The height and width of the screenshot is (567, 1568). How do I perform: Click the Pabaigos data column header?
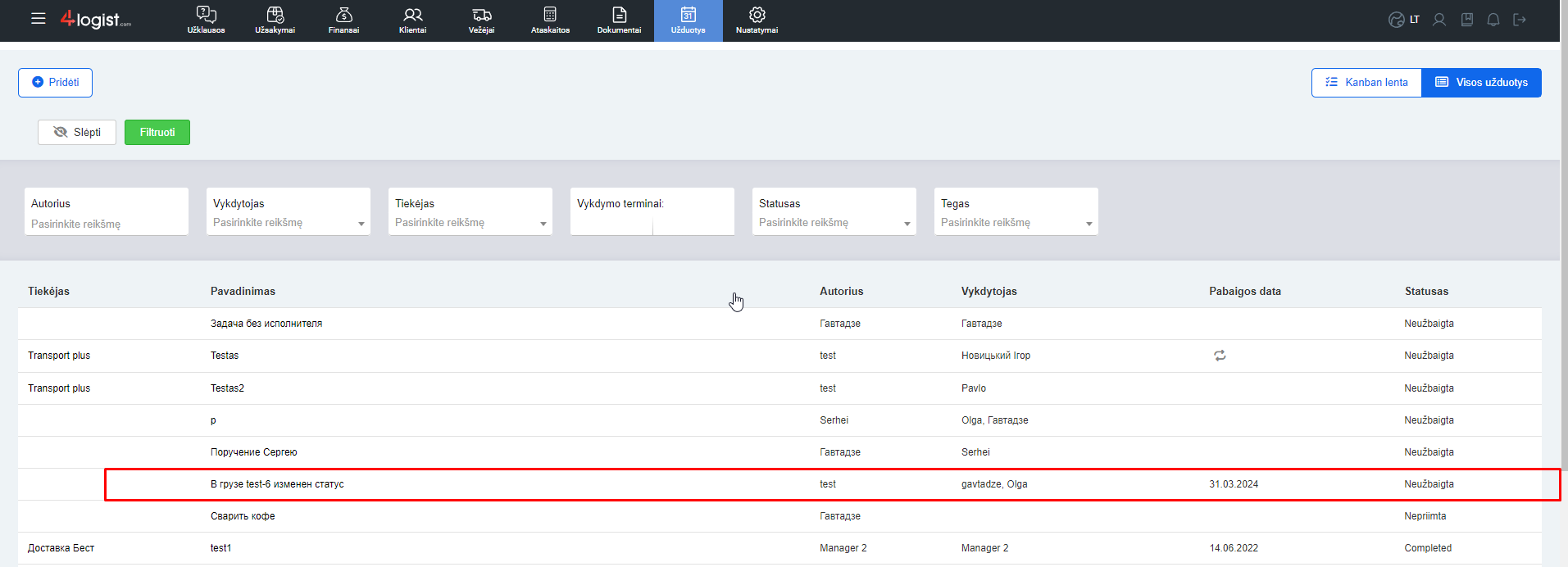pos(1245,292)
